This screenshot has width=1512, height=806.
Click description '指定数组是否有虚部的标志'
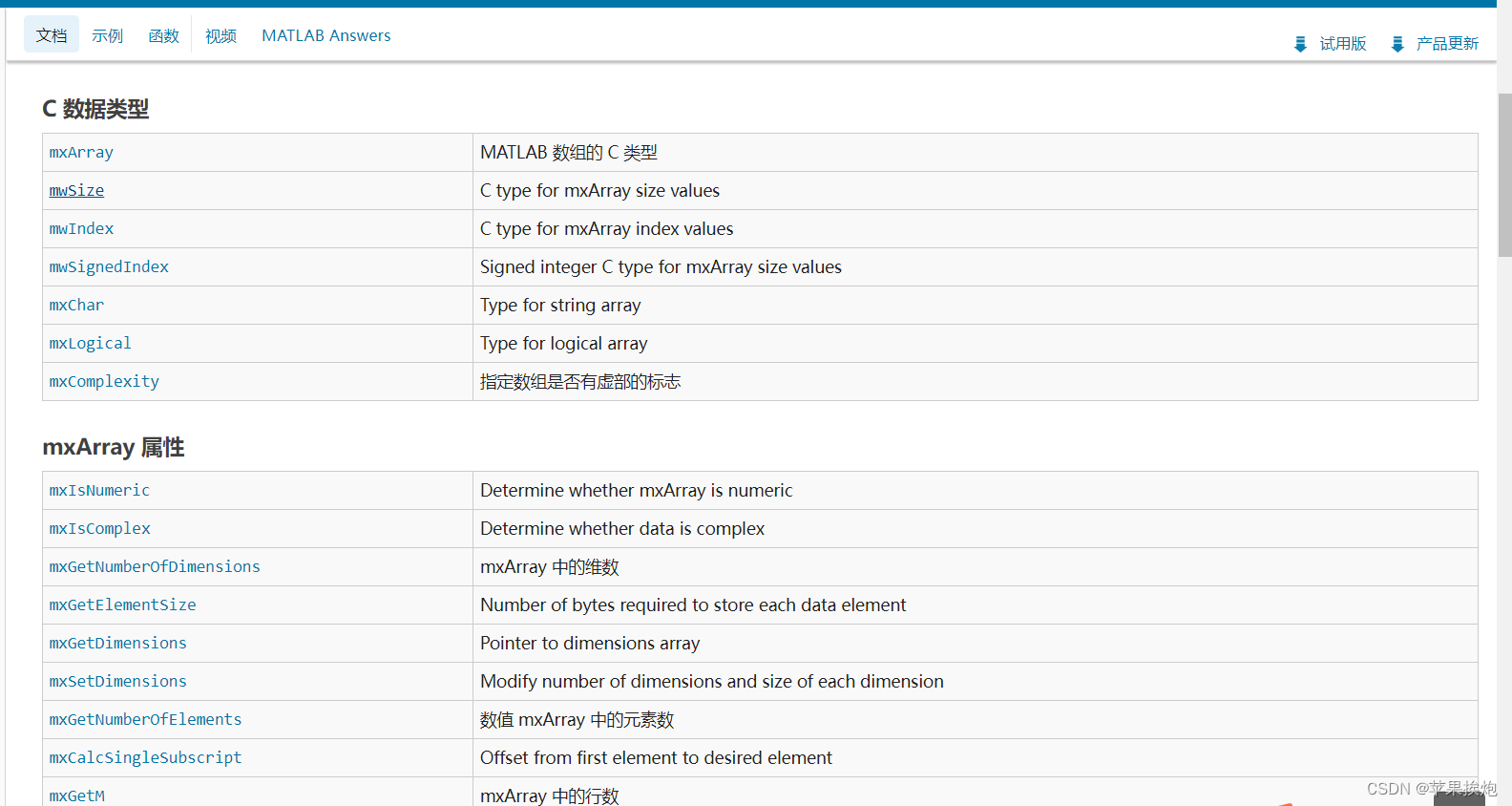580,382
